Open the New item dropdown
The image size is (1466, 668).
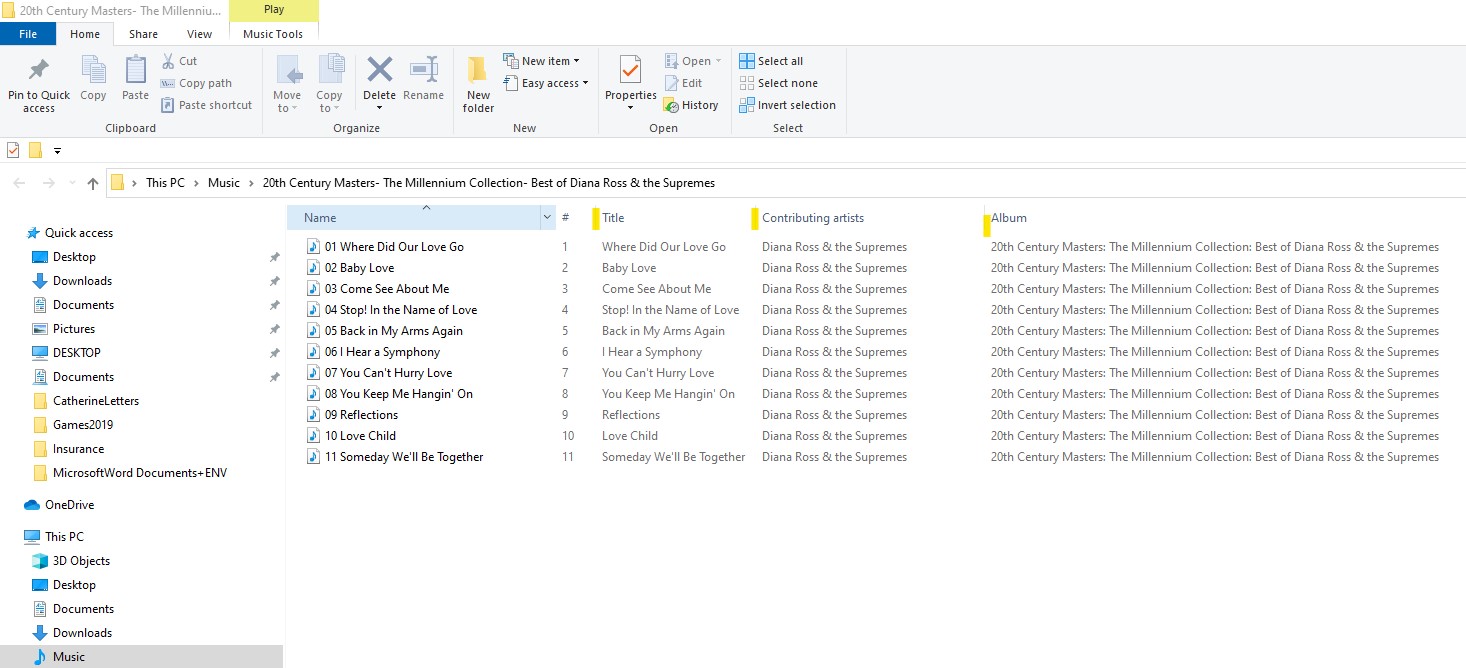[541, 61]
